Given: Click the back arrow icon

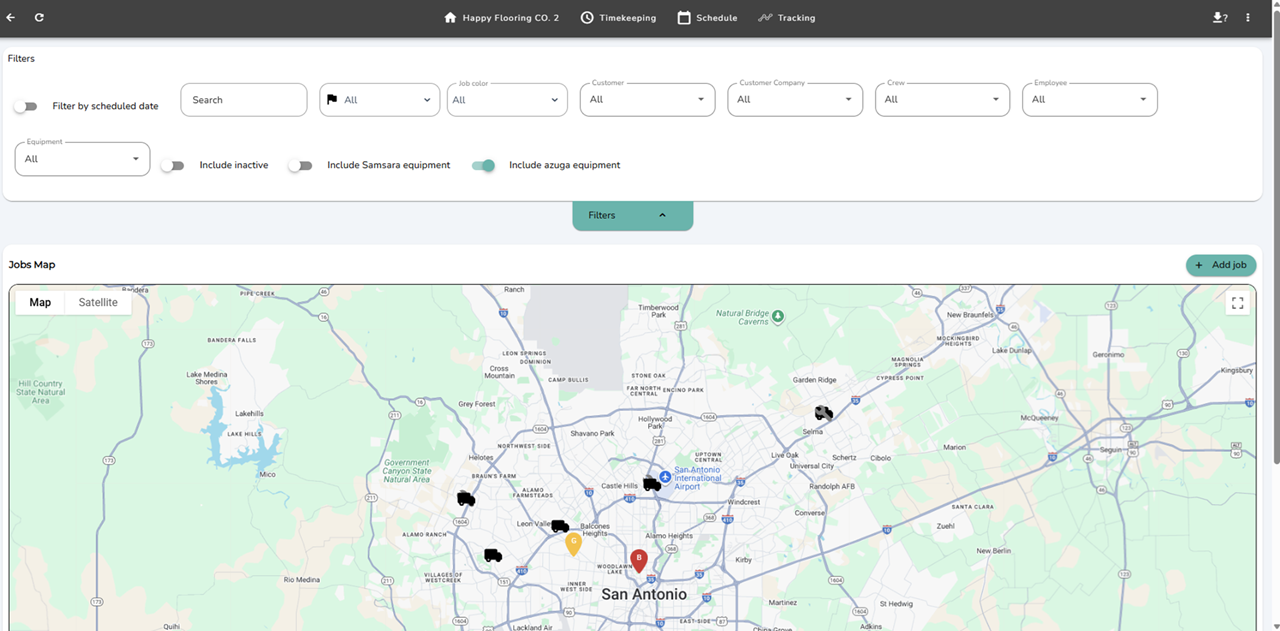Looking at the screenshot, I should pos(11,18).
